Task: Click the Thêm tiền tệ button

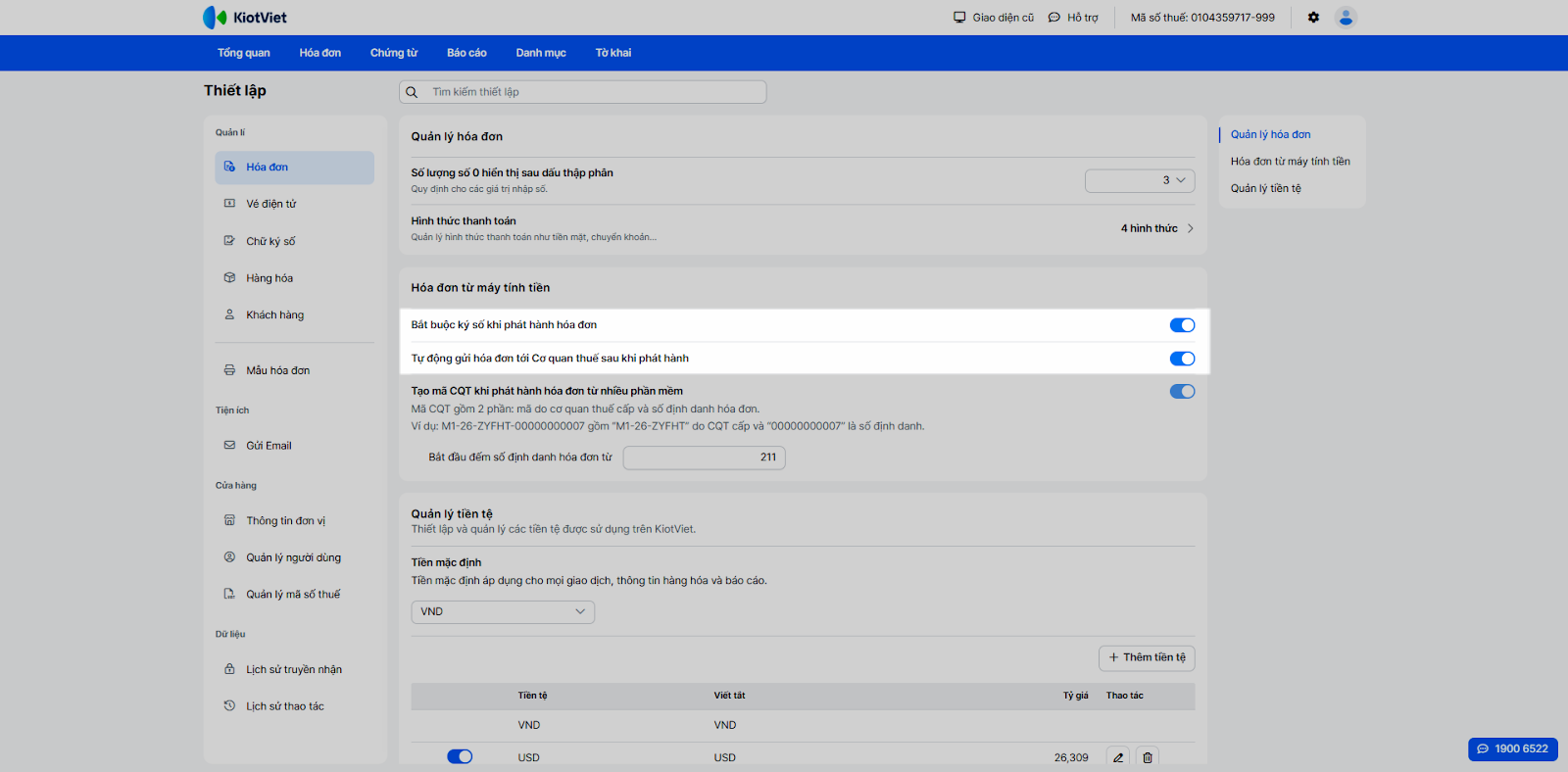Action: pyautogui.click(x=1147, y=657)
